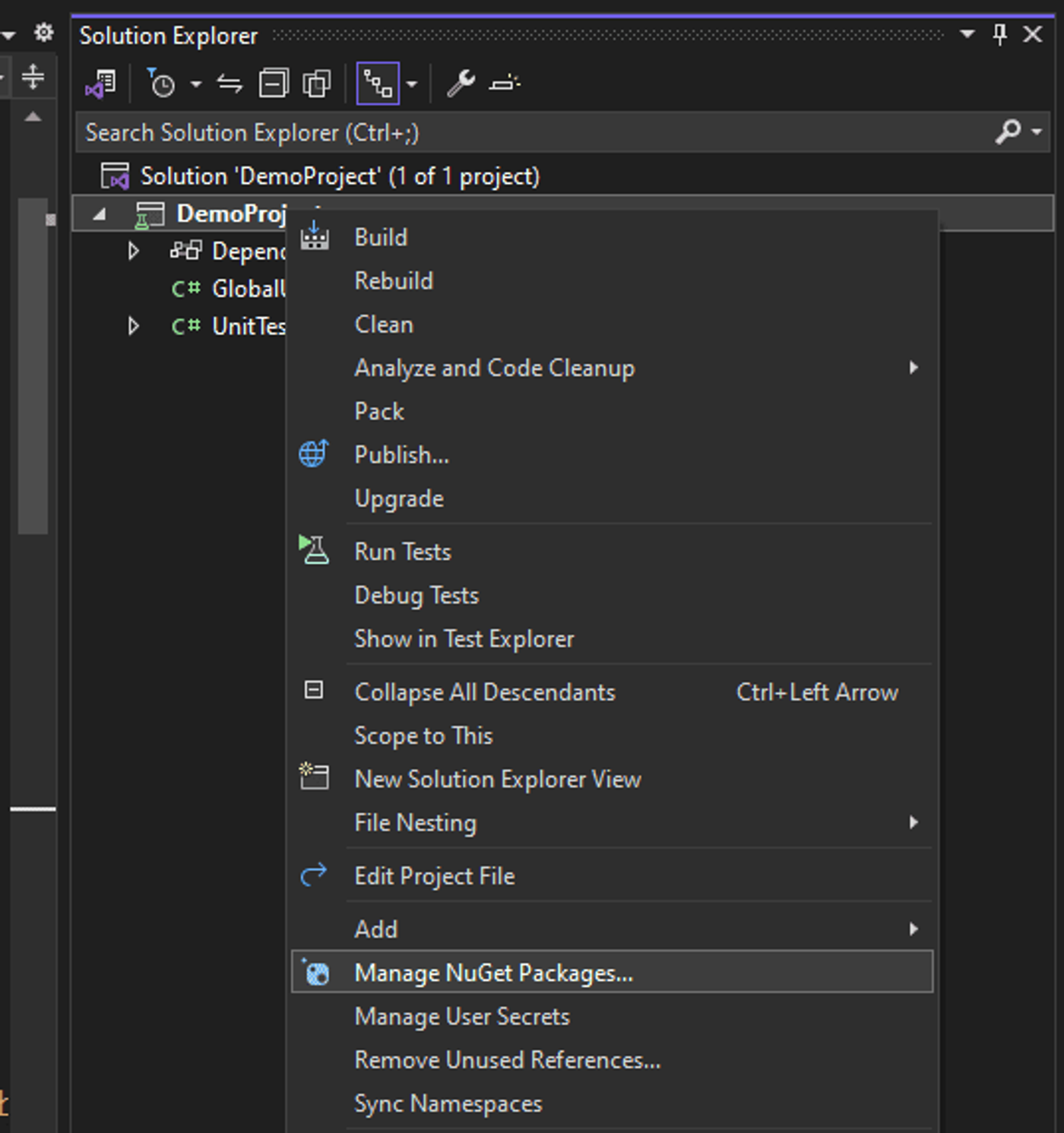Click the Build icon in context menu

[x=315, y=236]
